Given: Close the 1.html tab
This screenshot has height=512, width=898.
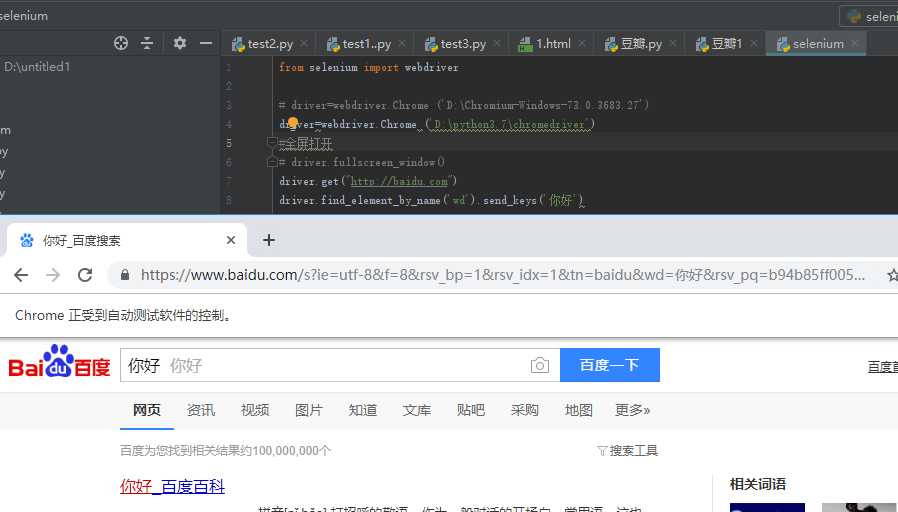Looking at the screenshot, I should (582, 44).
